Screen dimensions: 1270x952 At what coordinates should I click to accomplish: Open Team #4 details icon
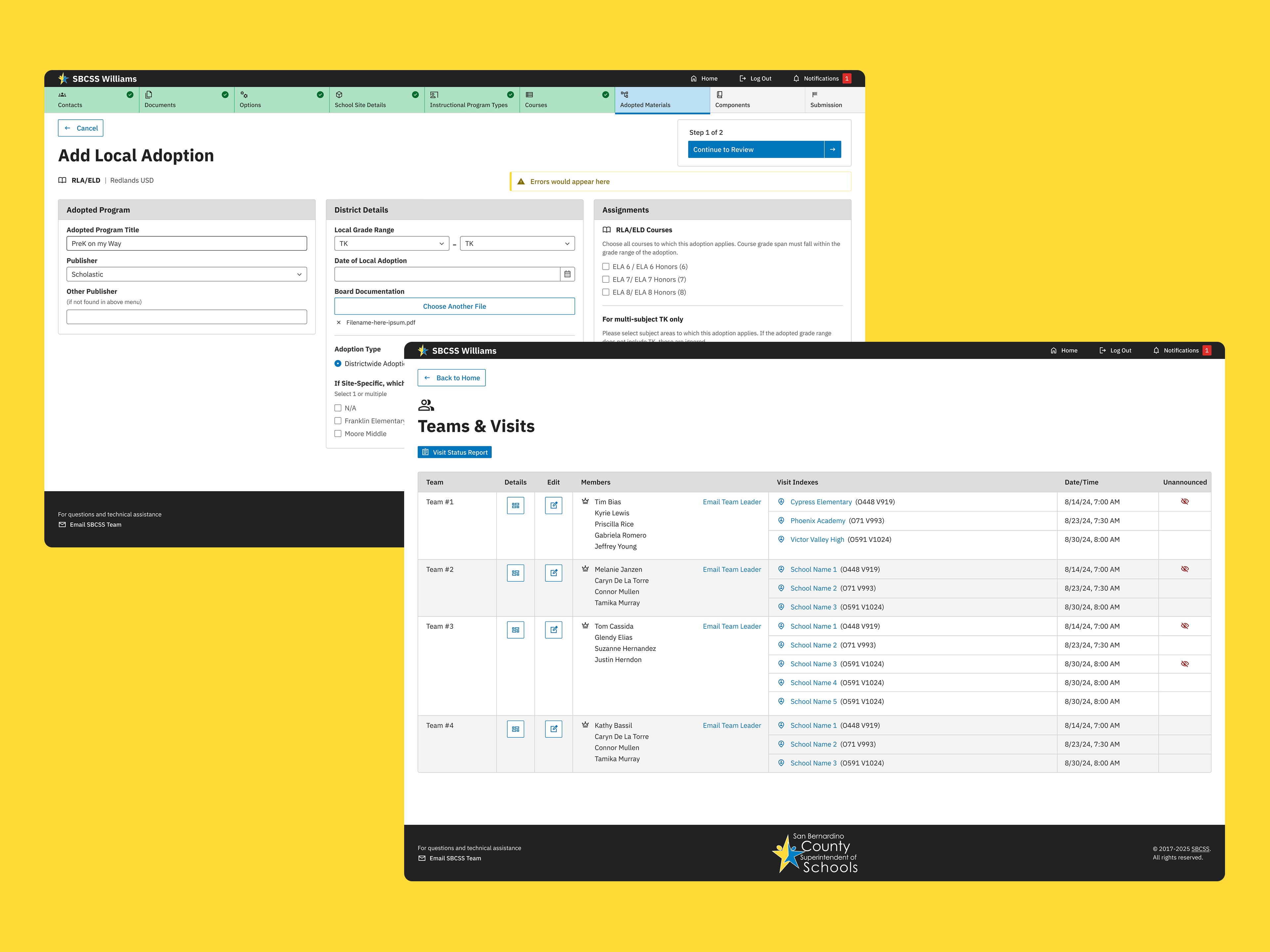click(x=515, y=729)
